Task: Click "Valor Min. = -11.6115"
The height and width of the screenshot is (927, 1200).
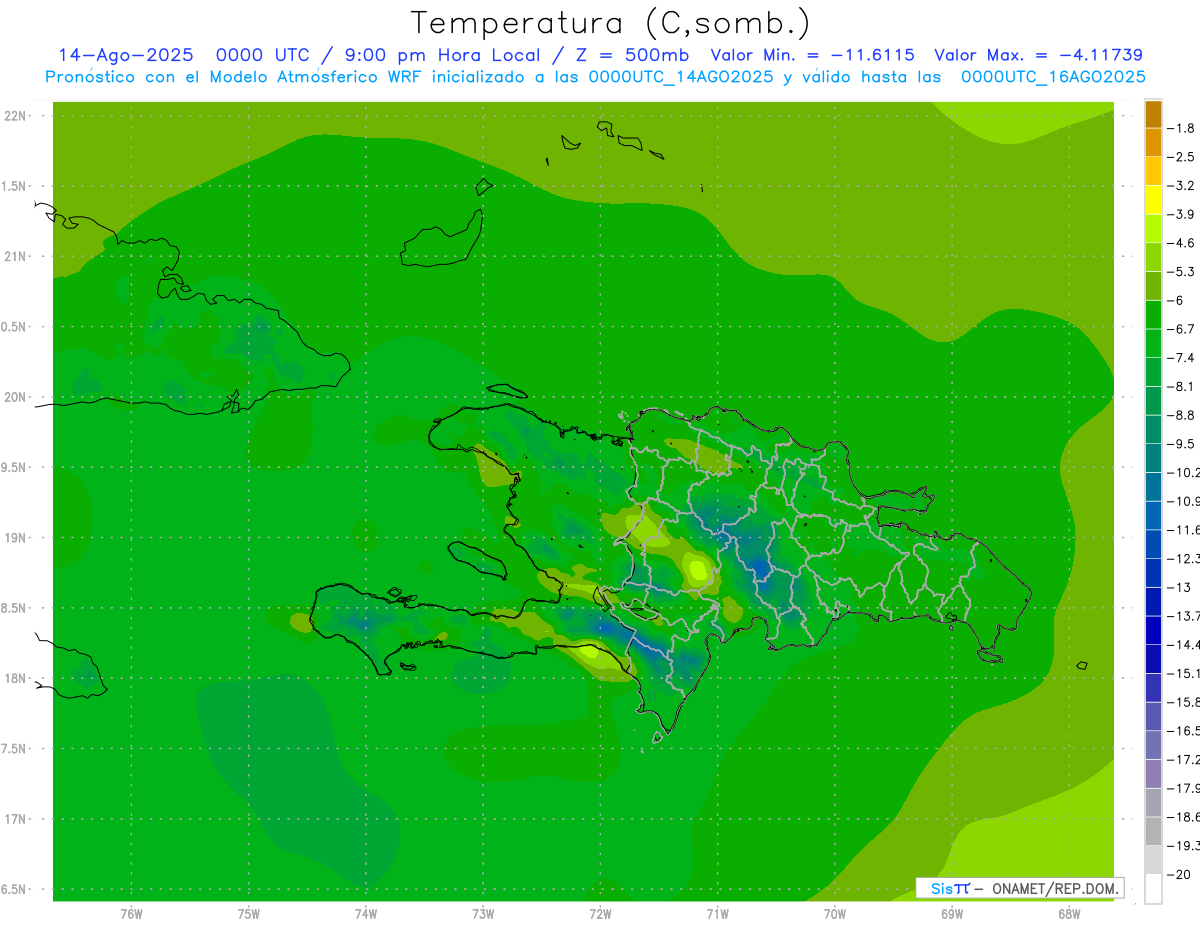Action: (813, 55)
